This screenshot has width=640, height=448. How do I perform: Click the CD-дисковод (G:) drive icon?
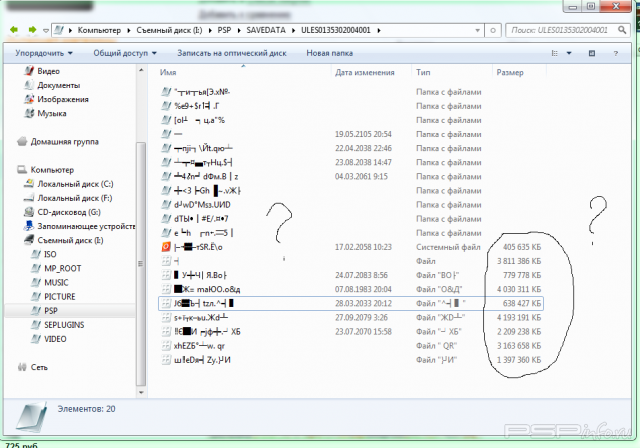coord(29,212)
